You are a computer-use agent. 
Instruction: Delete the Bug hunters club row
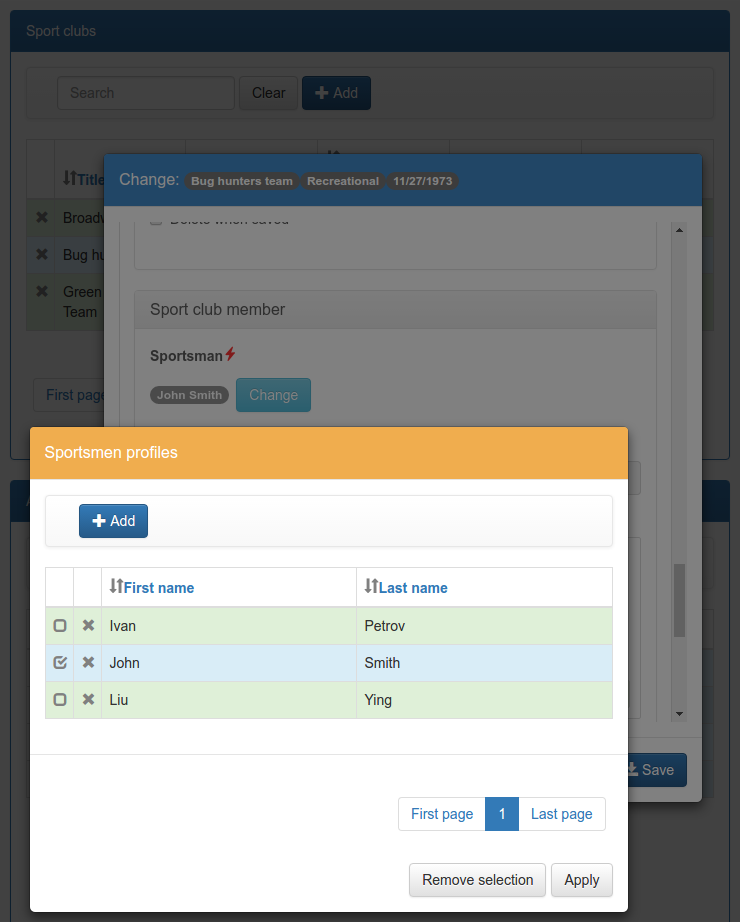42,255
